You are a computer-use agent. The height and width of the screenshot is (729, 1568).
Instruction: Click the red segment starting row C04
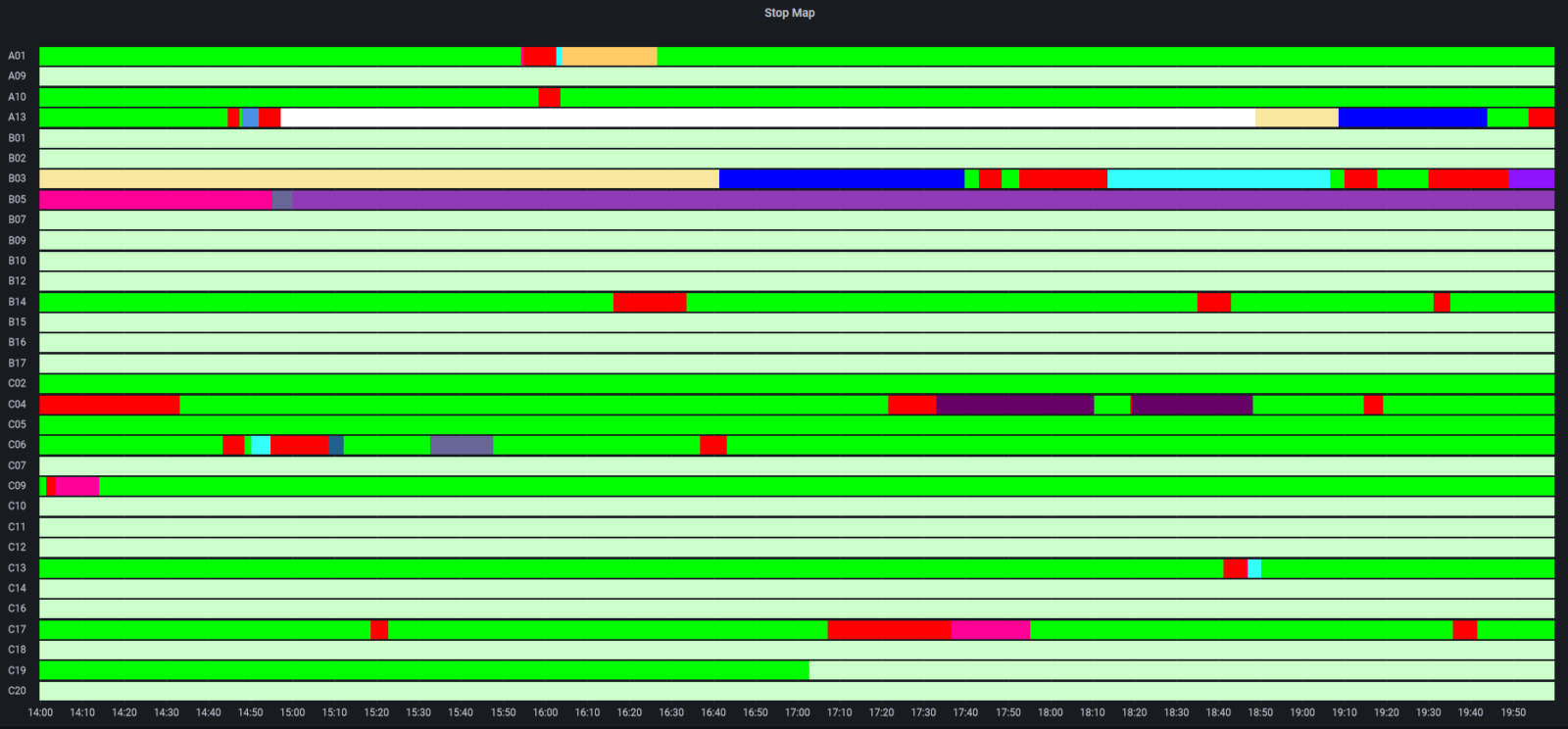pos(109,405)
